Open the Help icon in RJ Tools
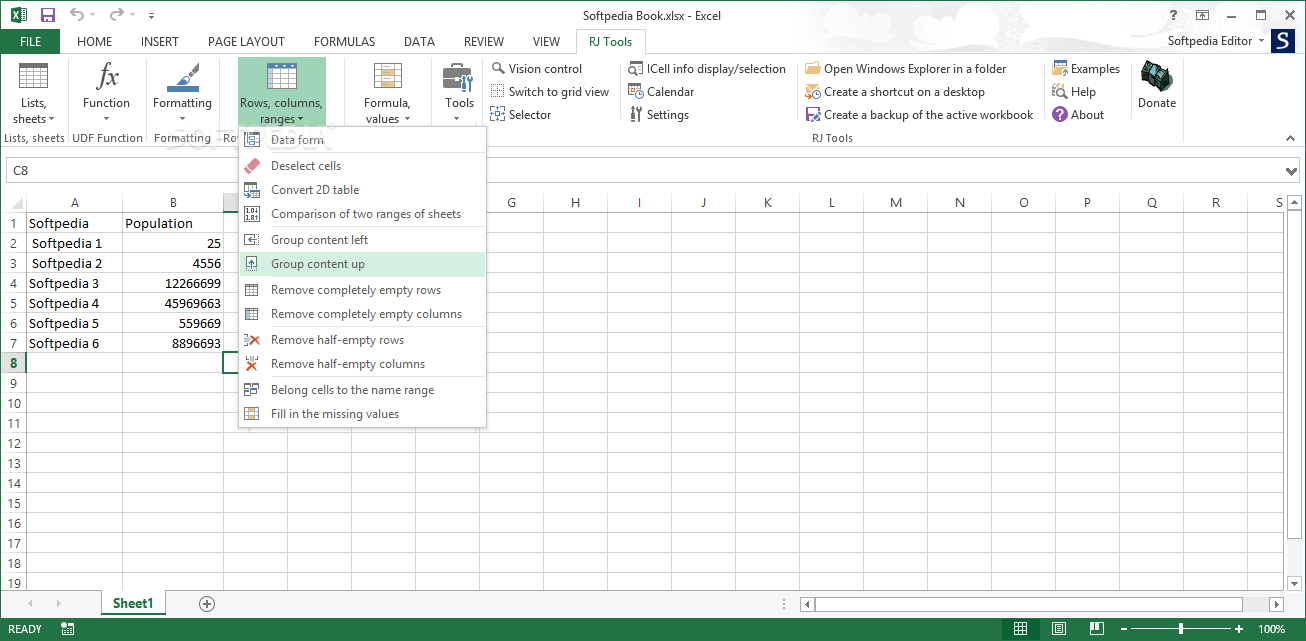 pos(1060,92)
